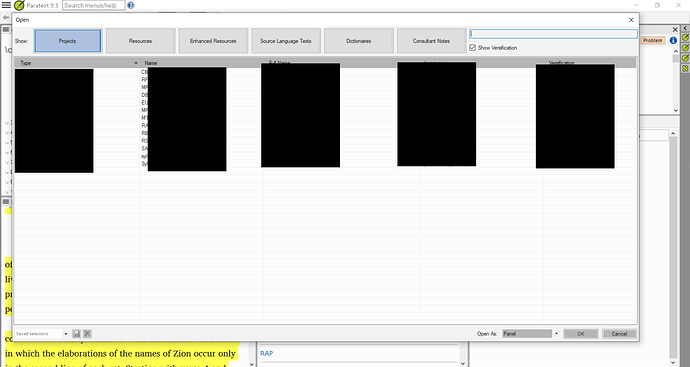Click the right panel scrollbar up arrow
The image size is (690, 367).
click(673, 133)
